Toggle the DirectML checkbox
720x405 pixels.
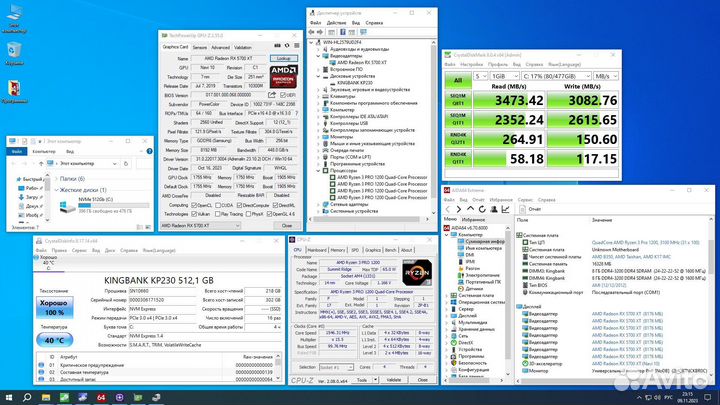point(275,205)
